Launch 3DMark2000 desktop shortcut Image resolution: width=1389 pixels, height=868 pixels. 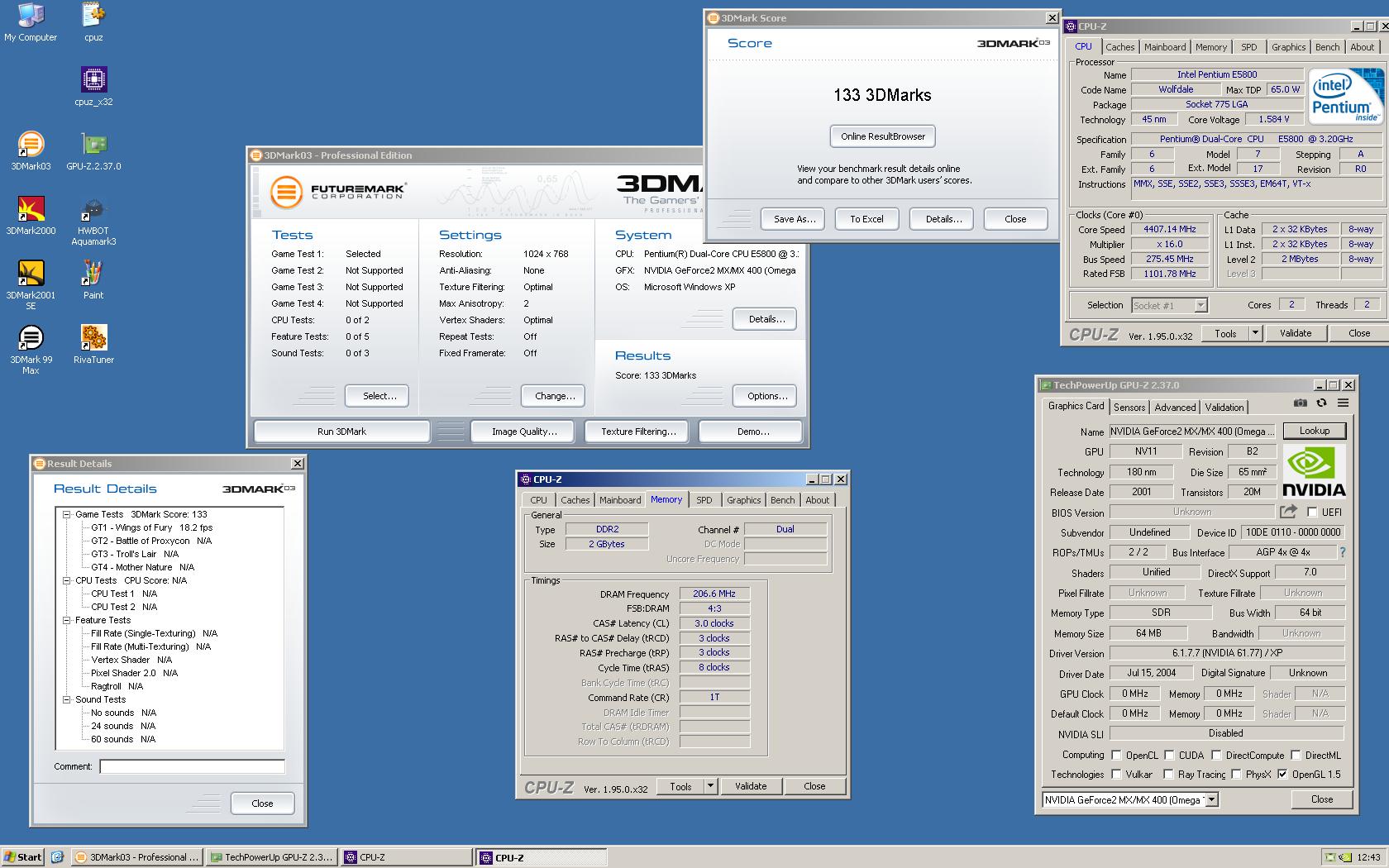[31, 216]
